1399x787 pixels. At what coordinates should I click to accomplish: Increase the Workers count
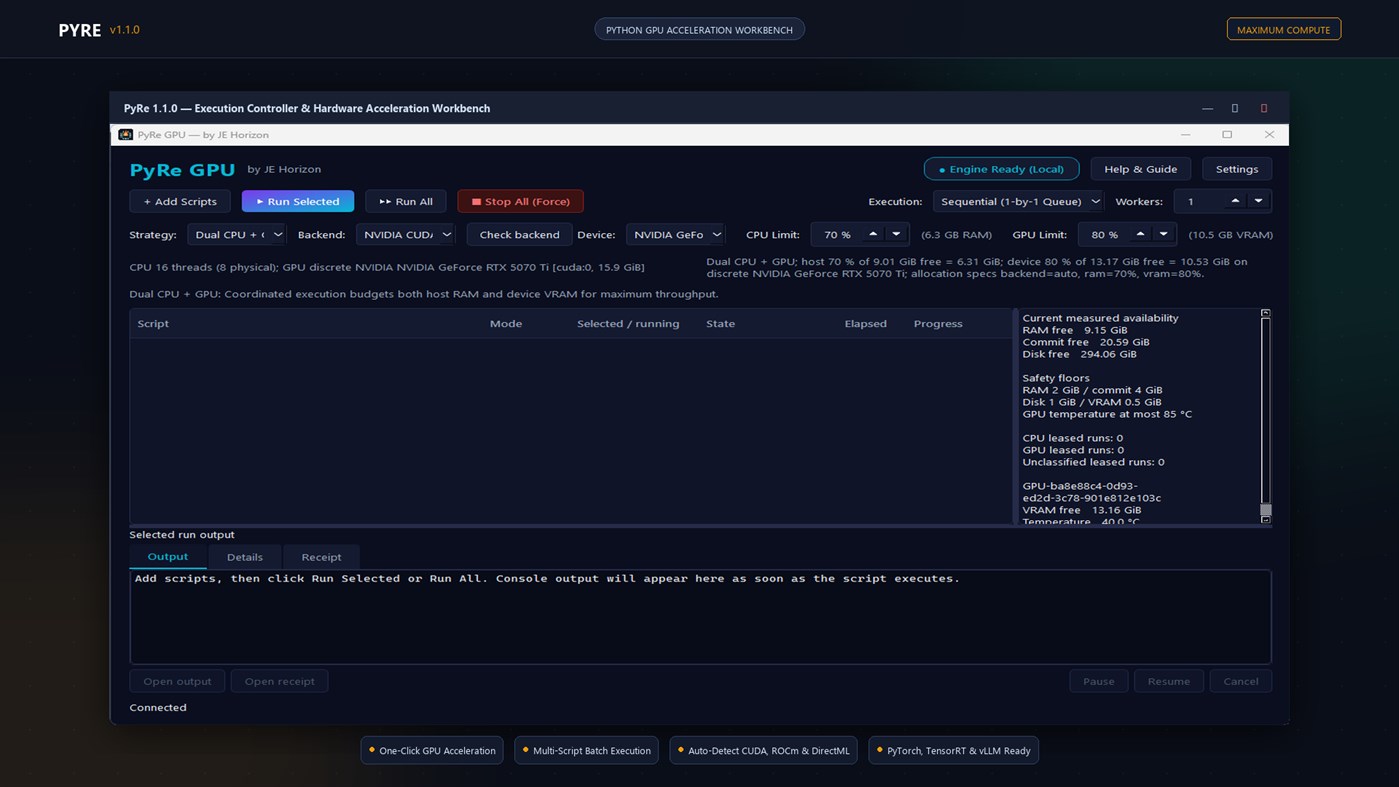pos(1235,201)
